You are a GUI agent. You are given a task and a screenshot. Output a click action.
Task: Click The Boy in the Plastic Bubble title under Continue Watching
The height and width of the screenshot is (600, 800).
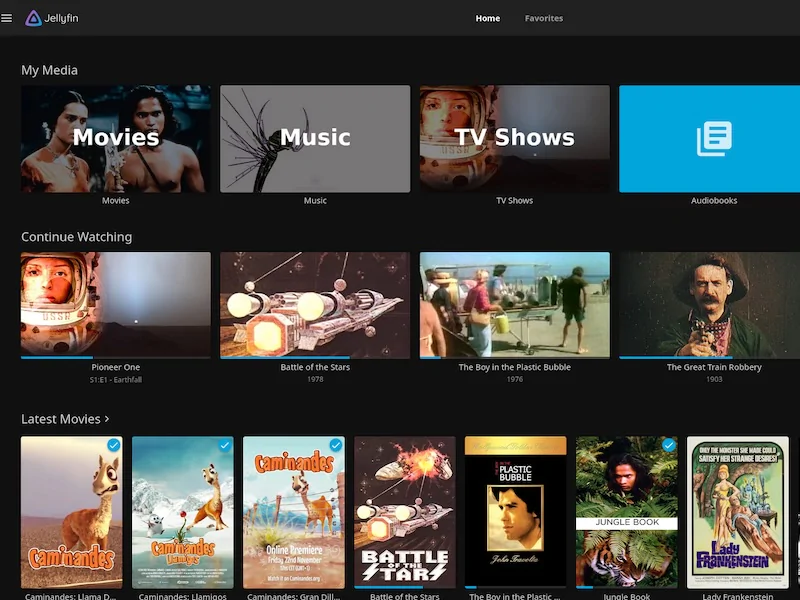pos(514,367)
